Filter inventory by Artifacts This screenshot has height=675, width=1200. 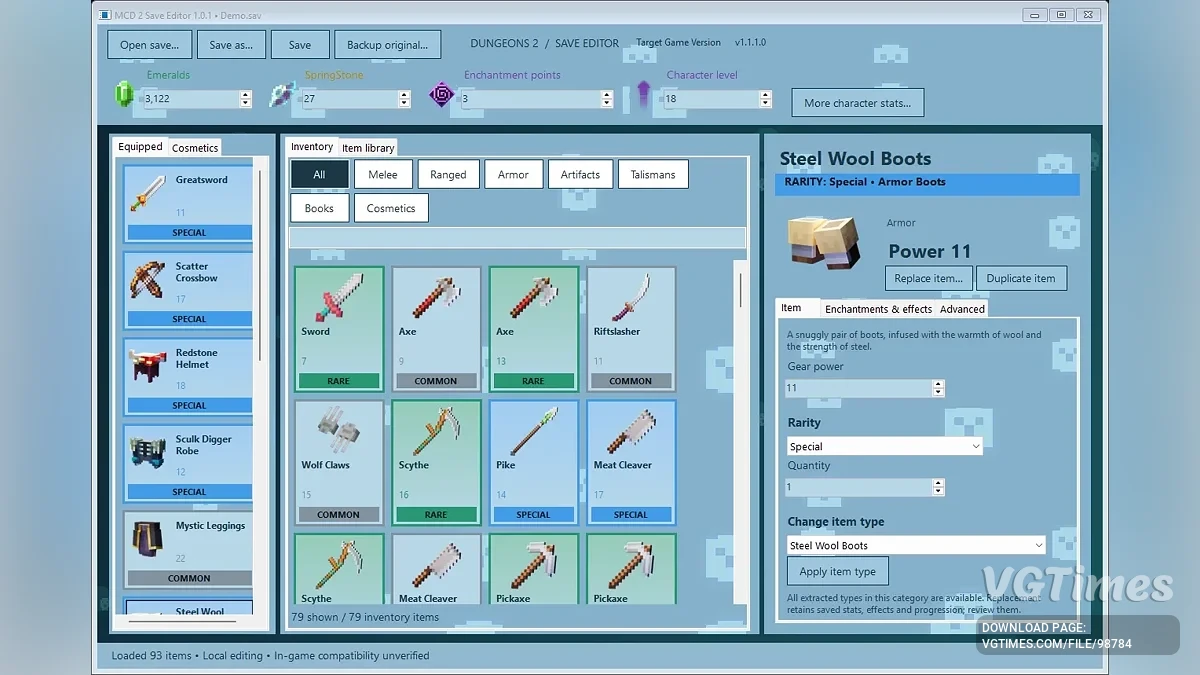580,174
